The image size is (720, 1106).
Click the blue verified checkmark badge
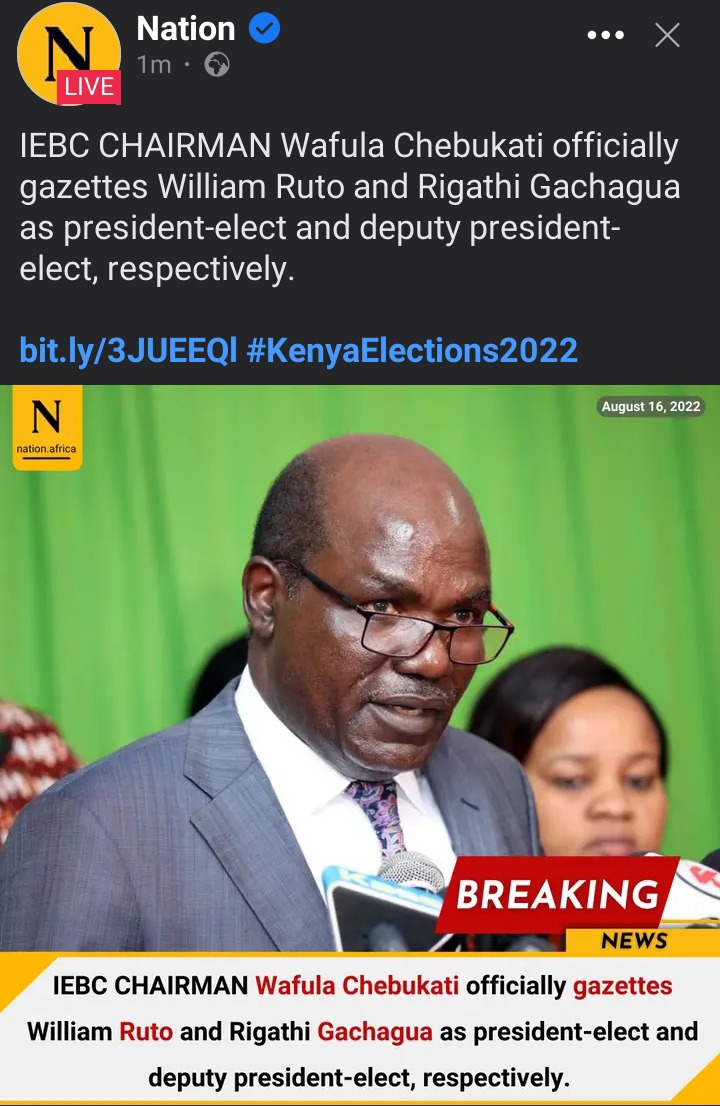tap(264, 29)
